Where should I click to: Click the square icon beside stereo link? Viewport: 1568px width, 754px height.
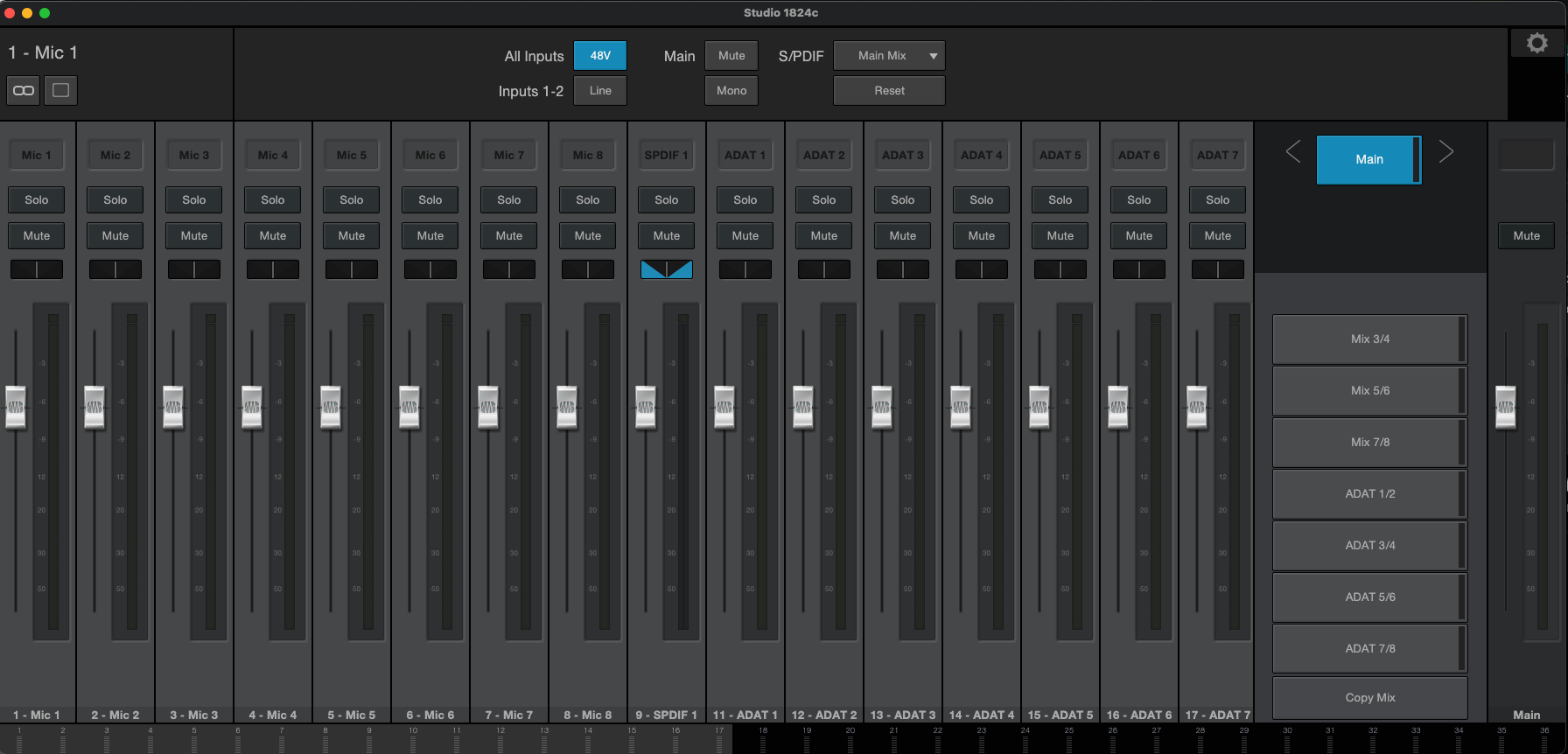[x=60, y=90]
